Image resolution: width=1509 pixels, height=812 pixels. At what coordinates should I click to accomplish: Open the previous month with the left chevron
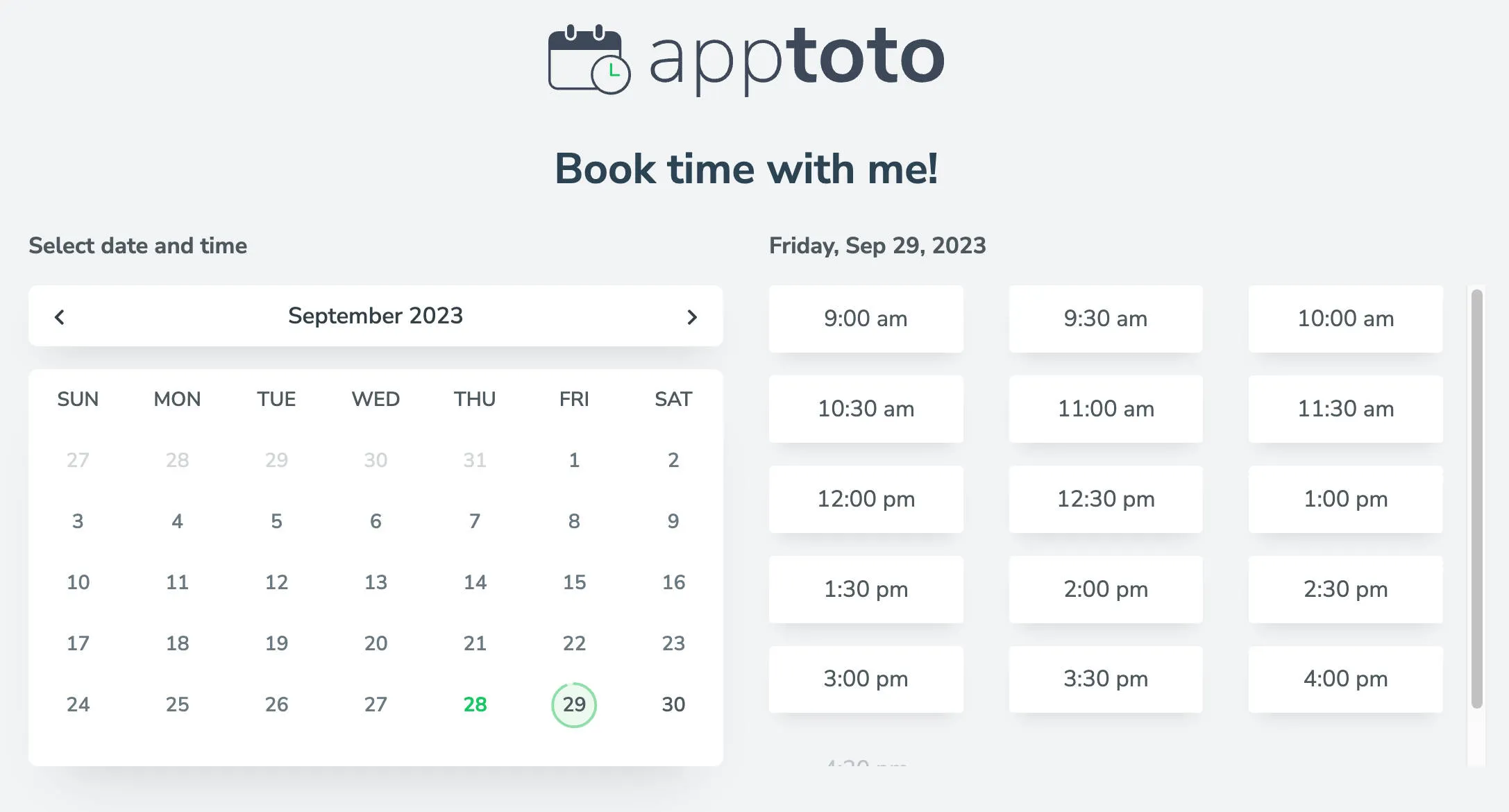pos(60,316)
